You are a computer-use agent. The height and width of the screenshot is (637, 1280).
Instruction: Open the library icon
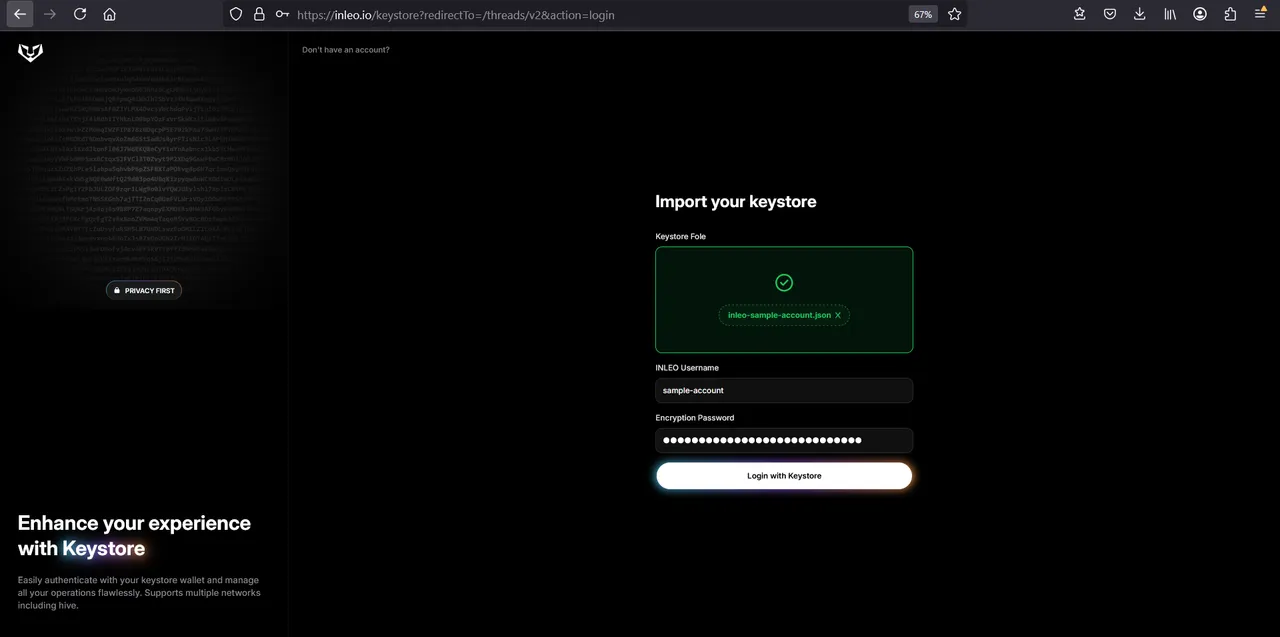[1170, 14]
